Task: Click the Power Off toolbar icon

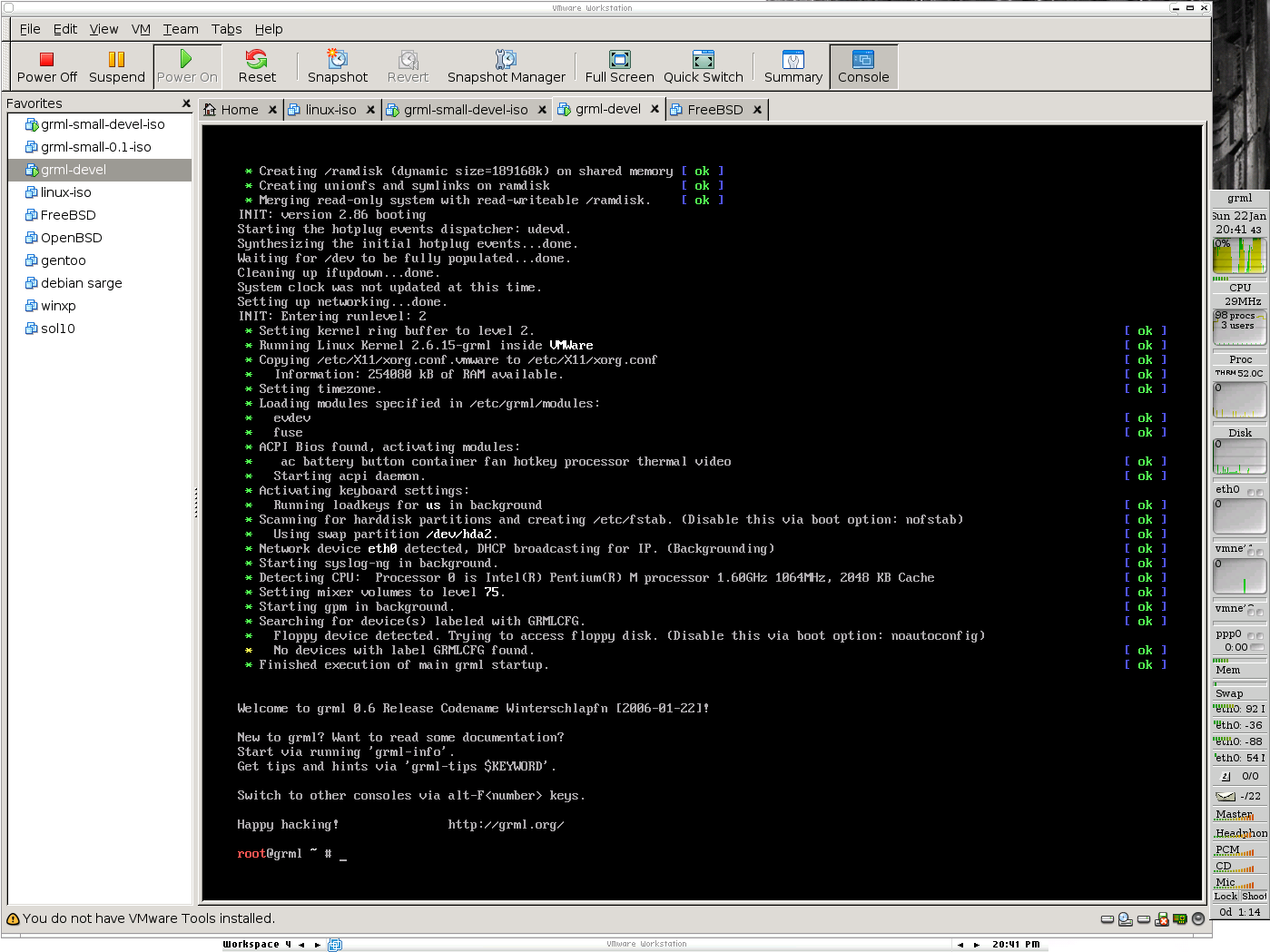Action: point(47,60)
